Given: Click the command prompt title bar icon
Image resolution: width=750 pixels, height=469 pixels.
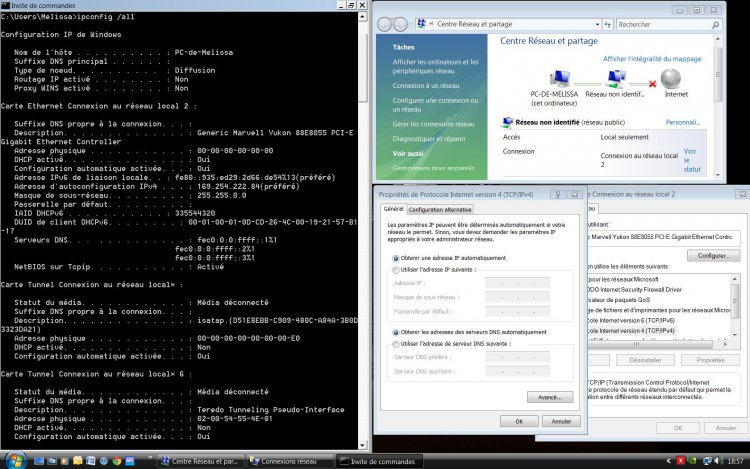Looking at the screenshot, I should (x=5, y=5).
